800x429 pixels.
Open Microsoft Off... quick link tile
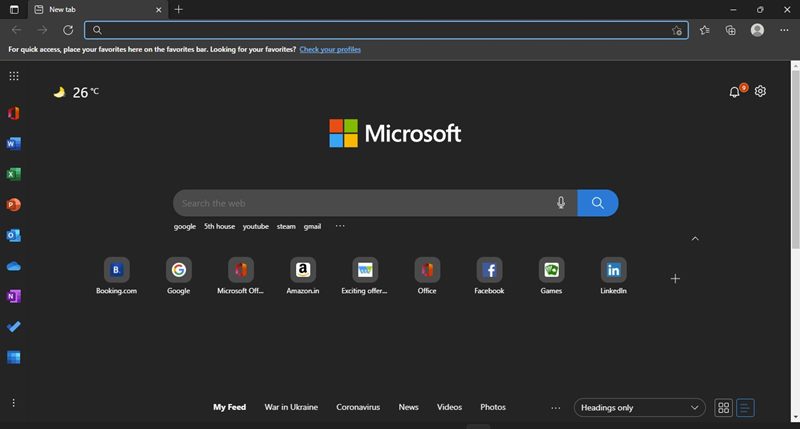click(x=240, y=276)
